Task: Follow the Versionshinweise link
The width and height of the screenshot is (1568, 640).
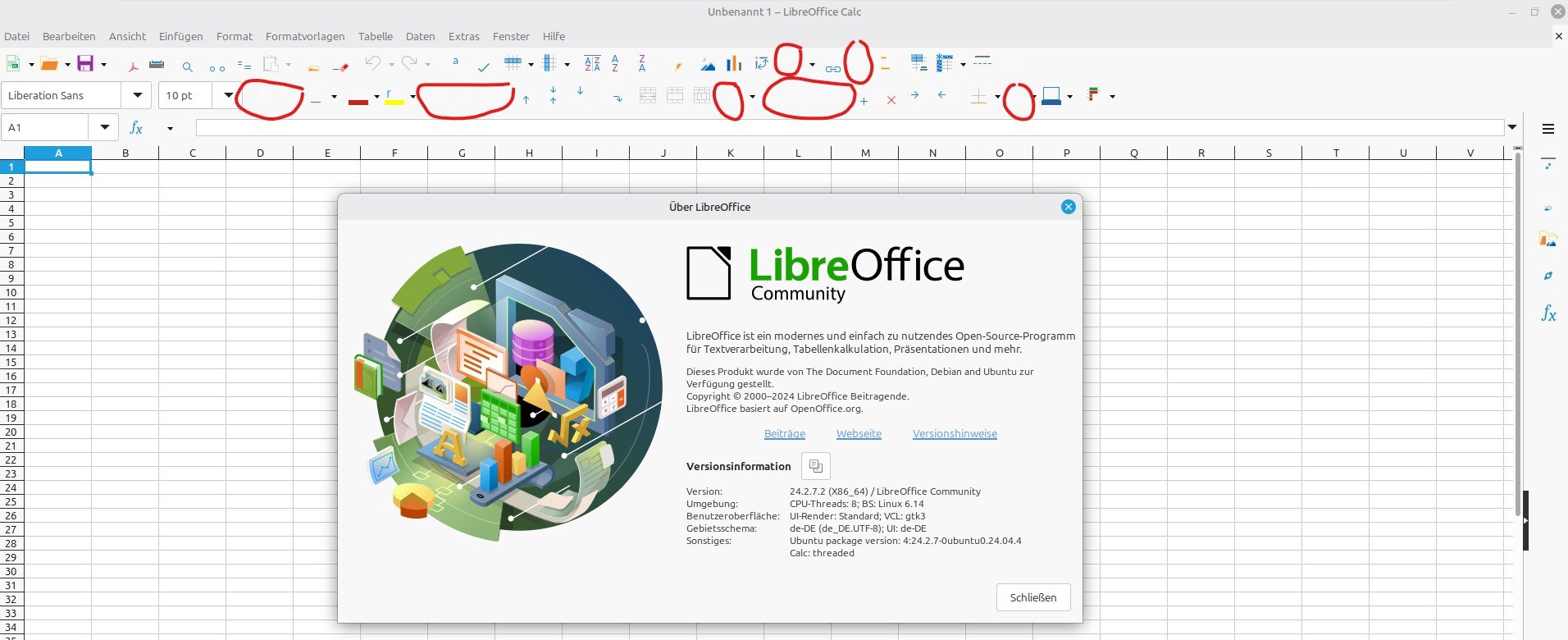Action: coord(955,433)
